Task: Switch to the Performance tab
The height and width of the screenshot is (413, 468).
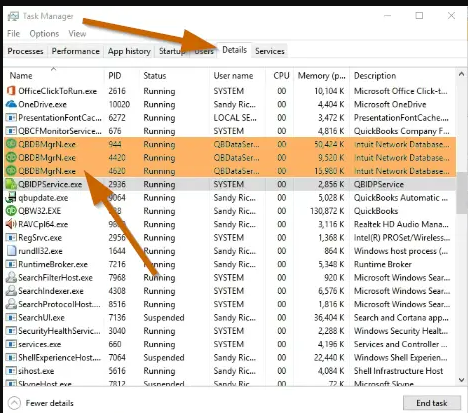Action: click(x=76, y=51)
